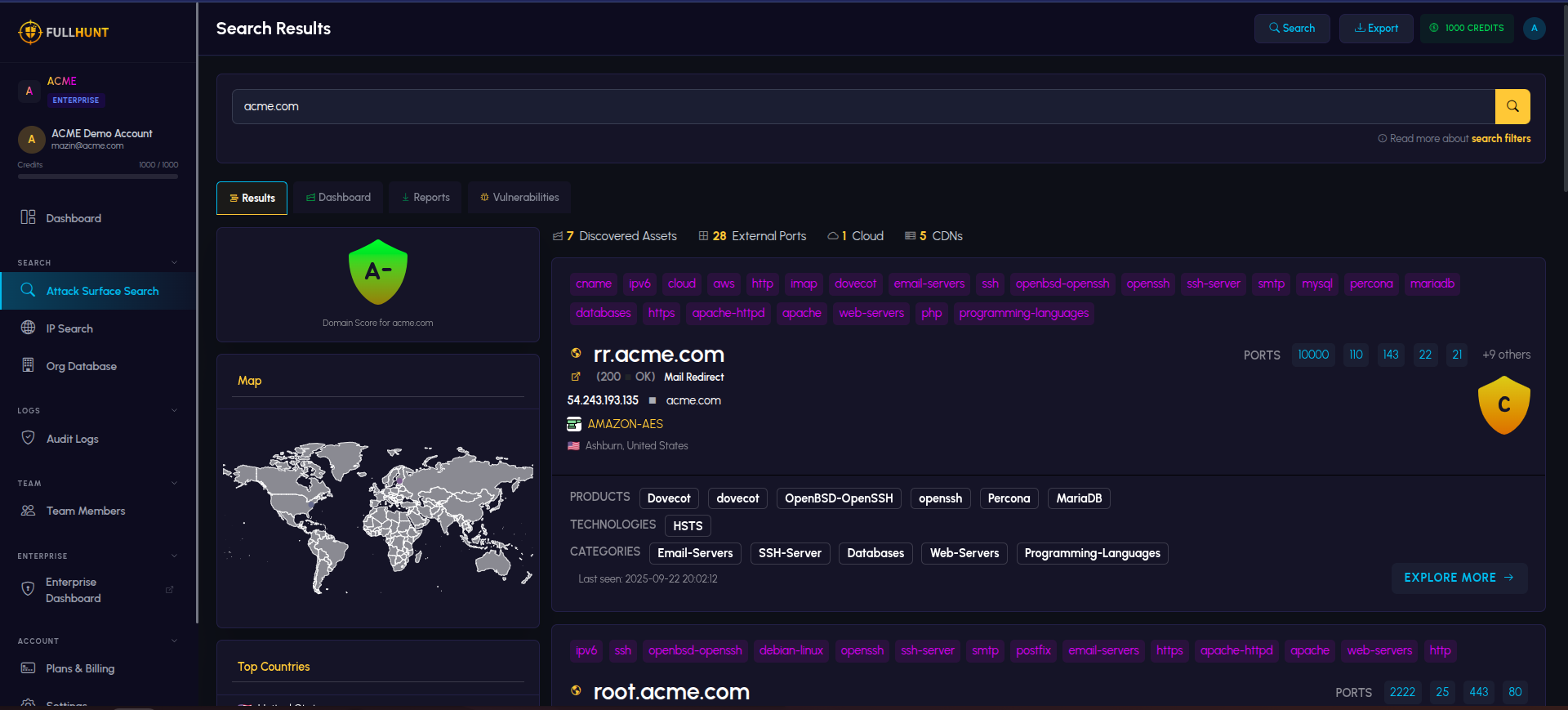Image resolution: width=1568 pixels, height=710 pixels.
Task: Open the search filters link
Action: click(1501, 139)
